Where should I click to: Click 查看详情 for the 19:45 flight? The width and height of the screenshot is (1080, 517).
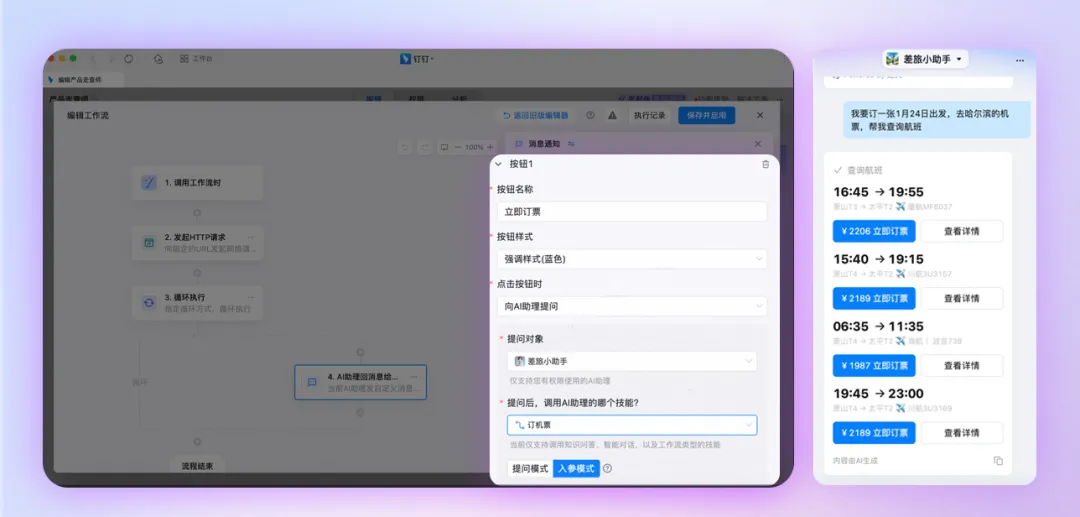pyautogui.click(x=962, y=433)
